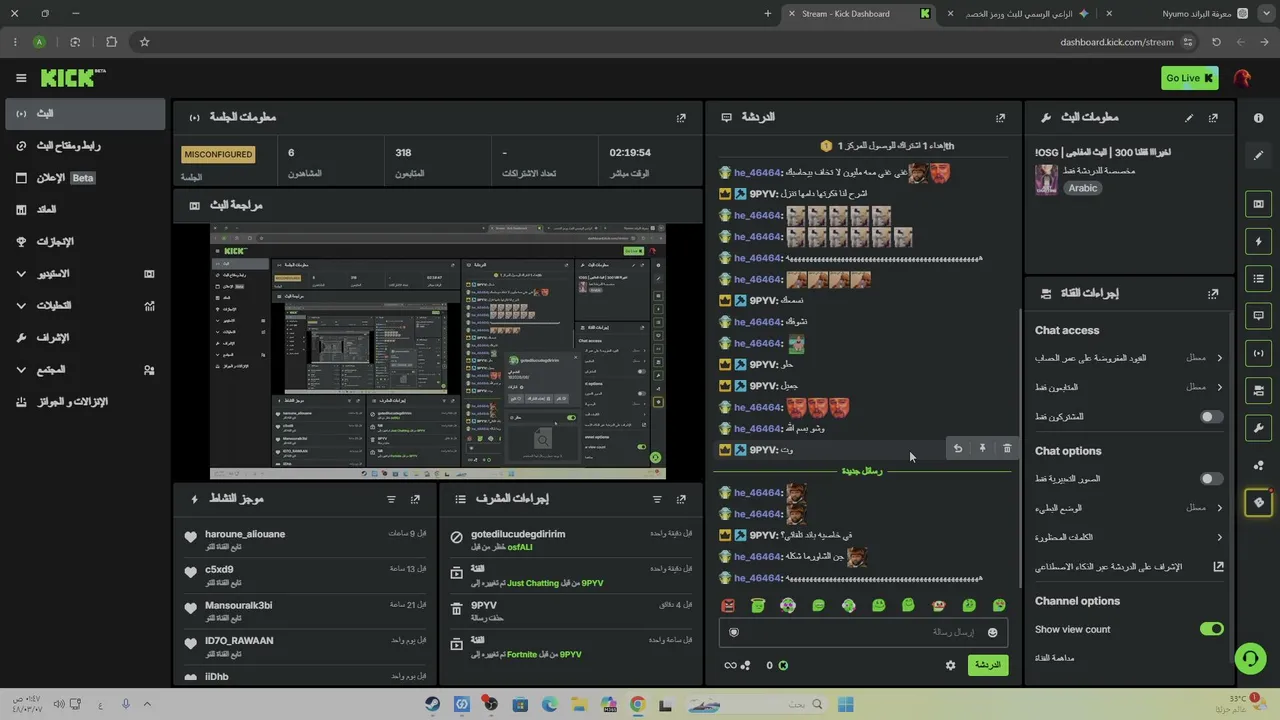The height and width of the screenshot is (720, 1280).
Task: Open haroune_aliouane in activity feed
Action: pyautogui.click(x=245, y=534)
